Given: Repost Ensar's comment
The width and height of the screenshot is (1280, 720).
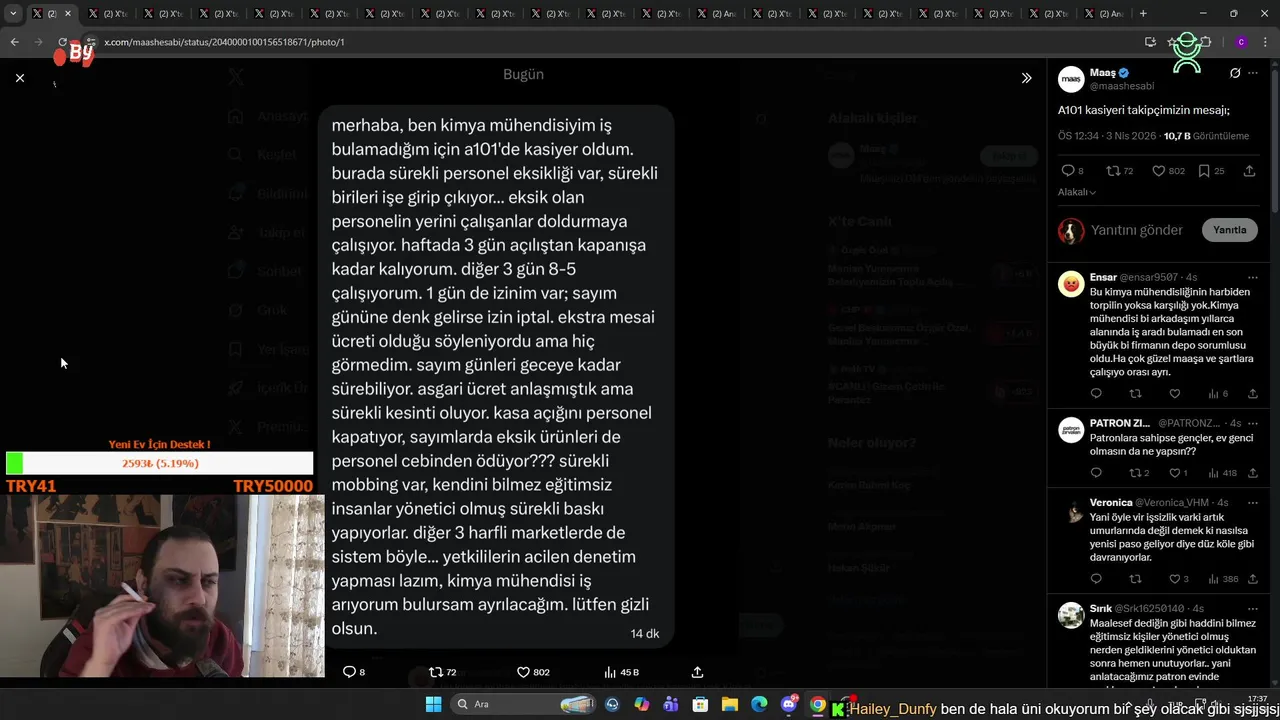Looking at the screenshot, I should (x=1135, y=394).
